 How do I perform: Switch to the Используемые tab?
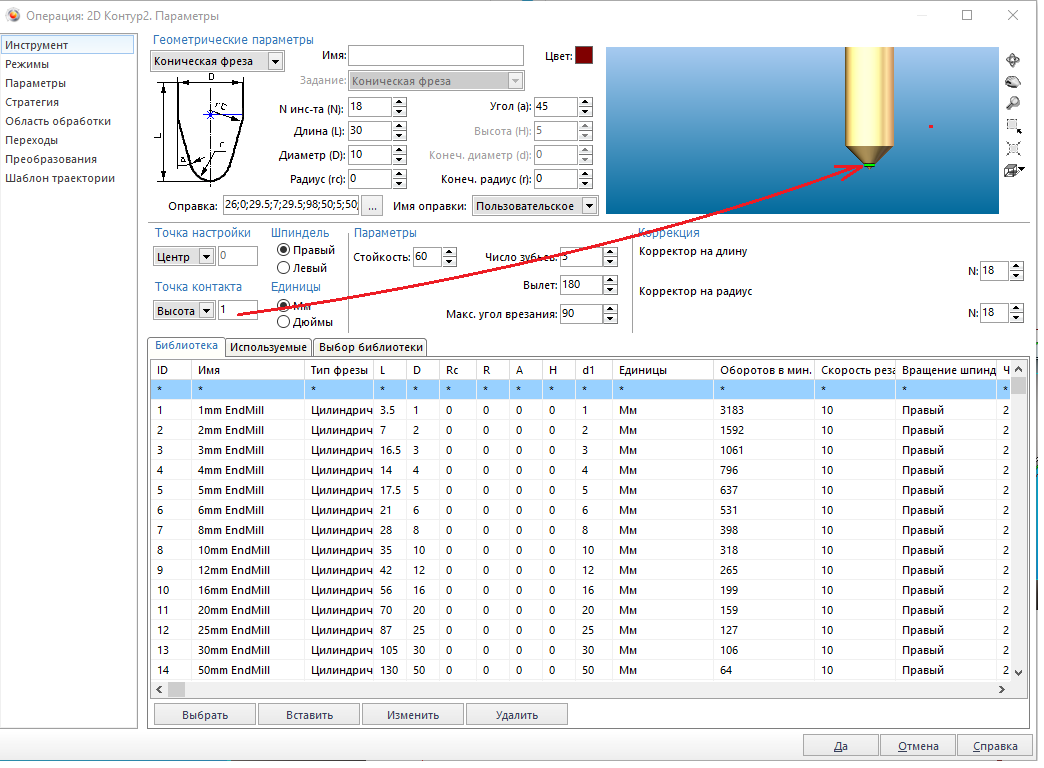click(x=268, y=347)
